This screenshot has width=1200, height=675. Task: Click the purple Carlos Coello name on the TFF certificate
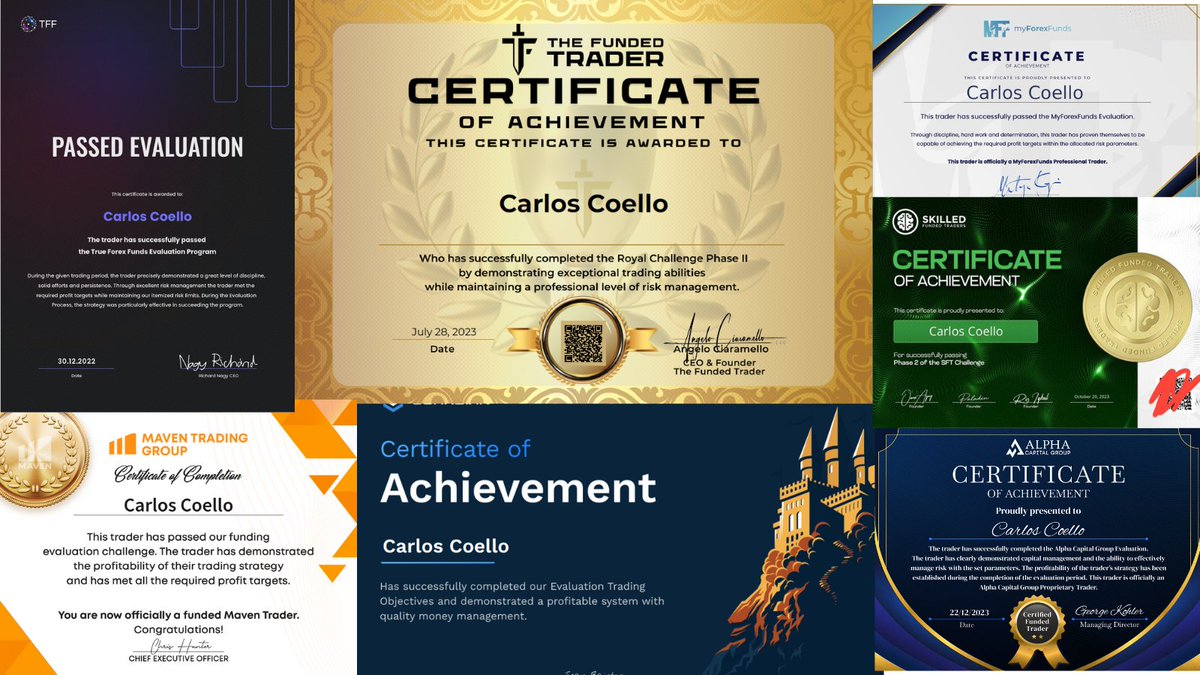click(147, 216)
